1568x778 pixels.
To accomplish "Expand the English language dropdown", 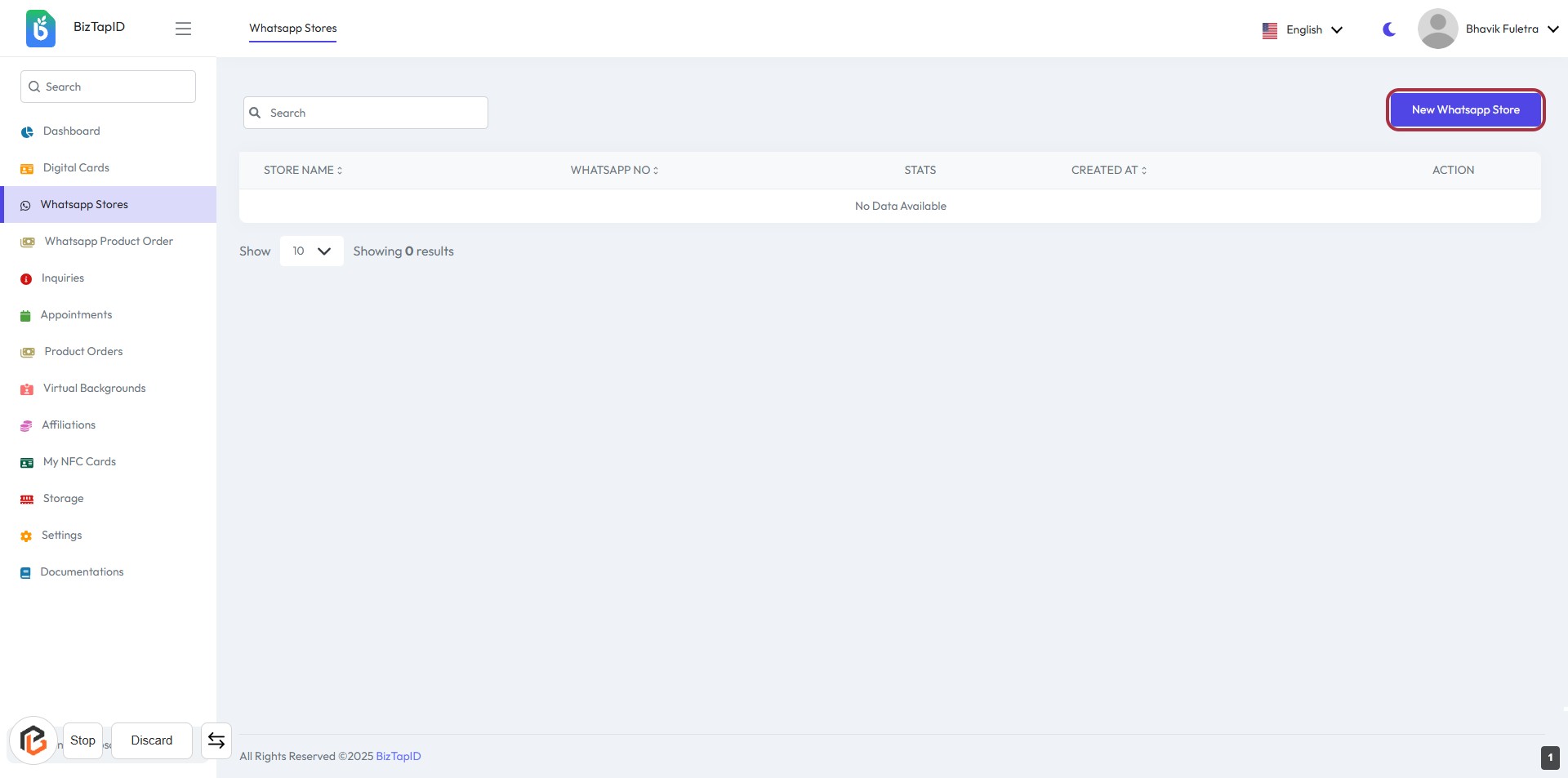I will [x=1303, y=30].
